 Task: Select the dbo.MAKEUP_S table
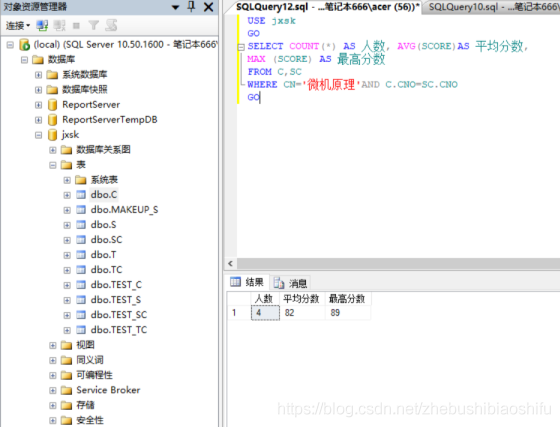[124, 210]
